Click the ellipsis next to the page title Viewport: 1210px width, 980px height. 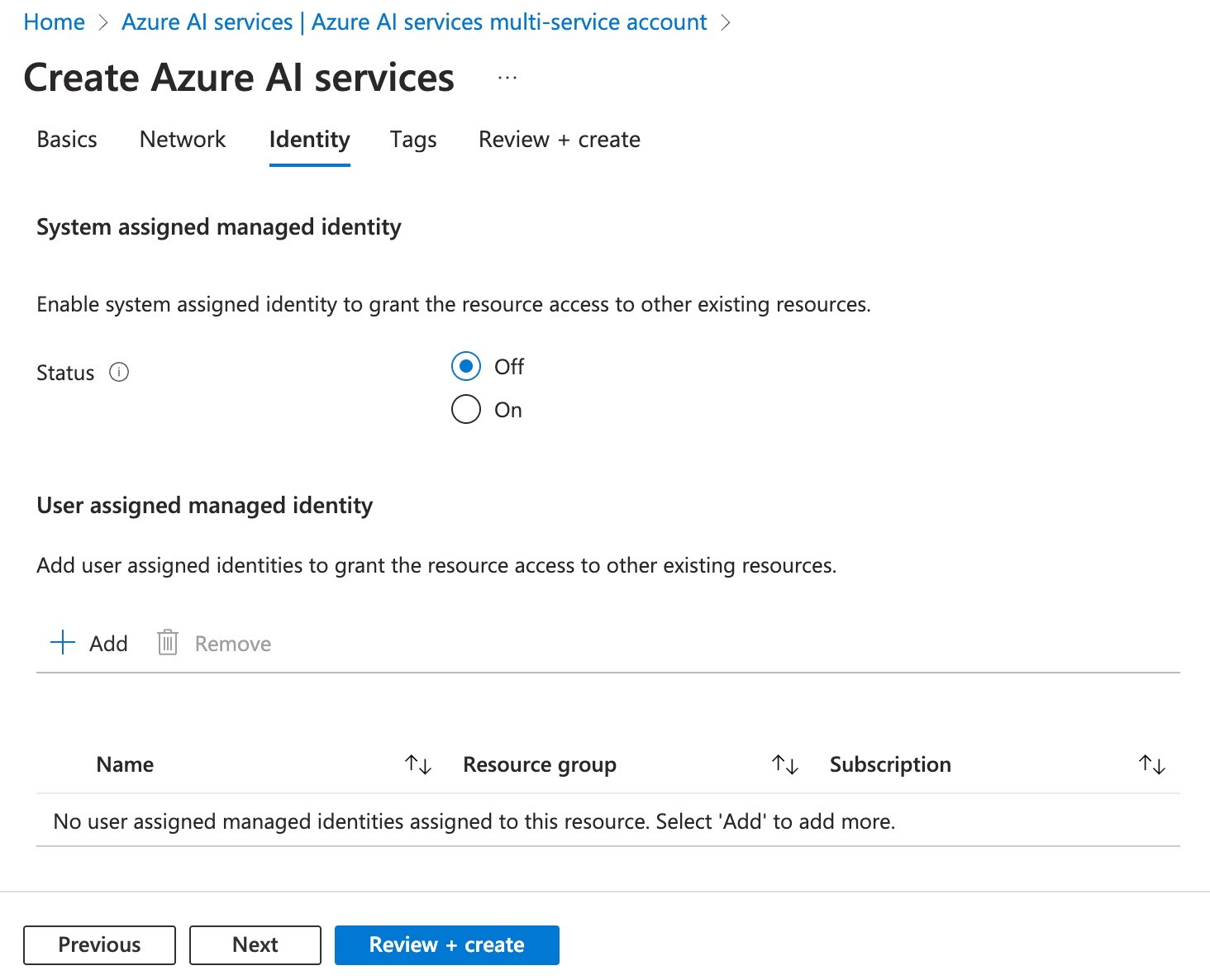coord(506,77)
